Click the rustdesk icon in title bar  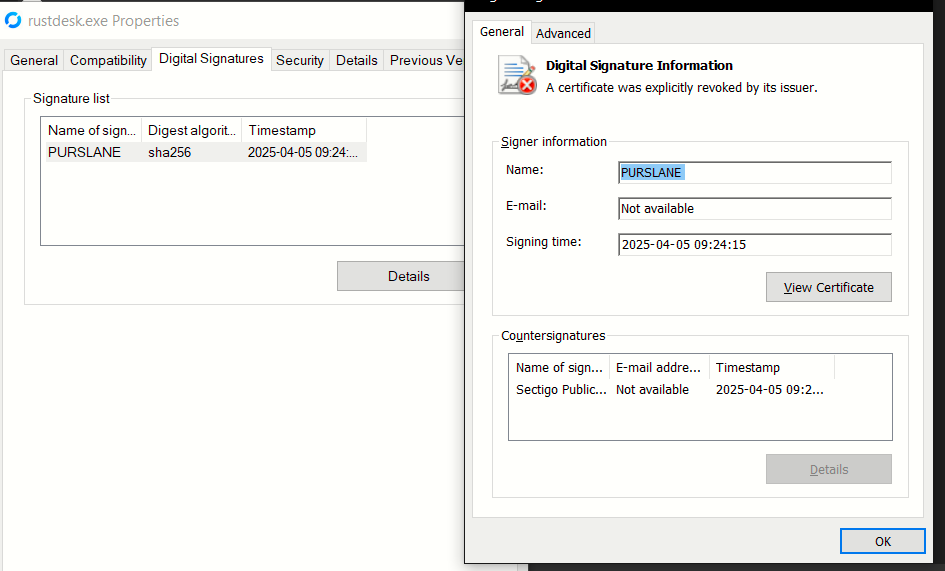click(x=13, y=20)
